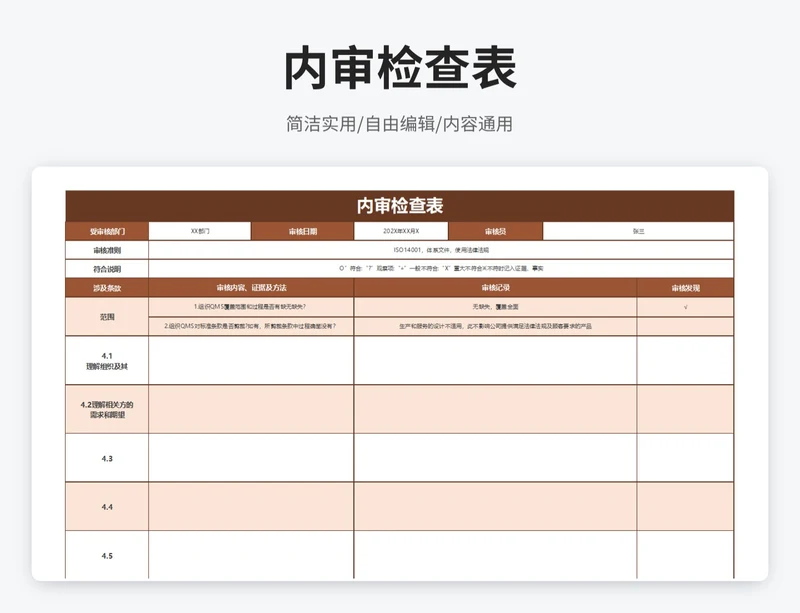Select the 4.2理解相关方的需求和期望 clause cell
The width and height of the screenshot is (800, 613).
(x=107, y=409)
